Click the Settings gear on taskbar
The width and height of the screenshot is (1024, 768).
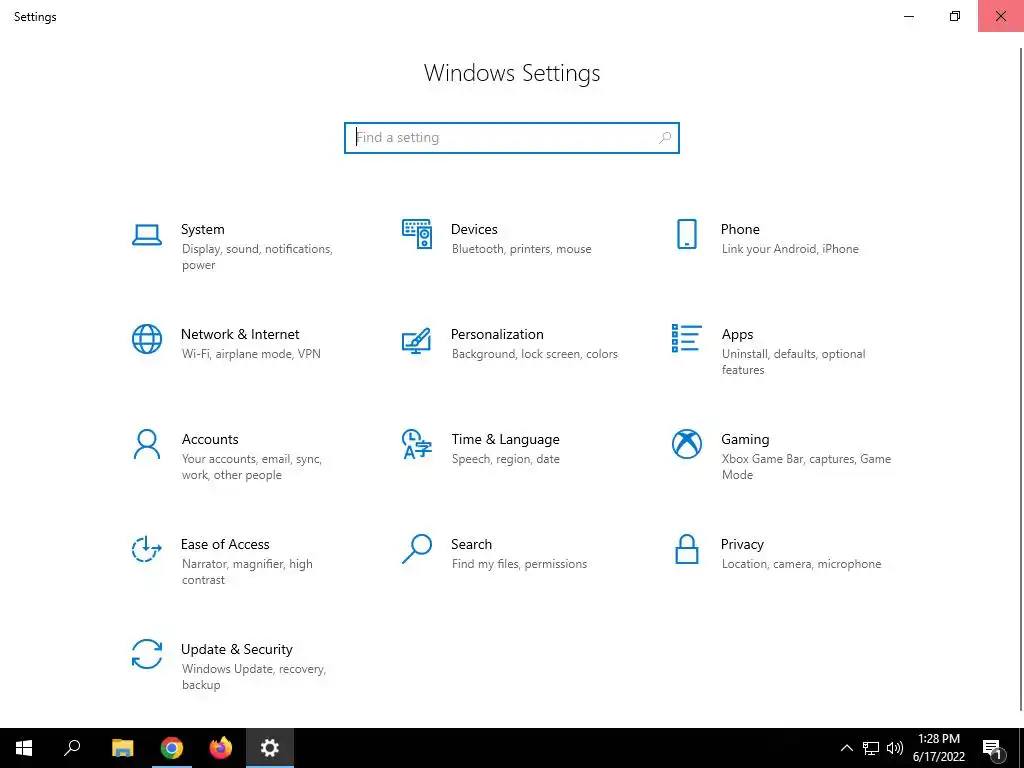[270, 748]
